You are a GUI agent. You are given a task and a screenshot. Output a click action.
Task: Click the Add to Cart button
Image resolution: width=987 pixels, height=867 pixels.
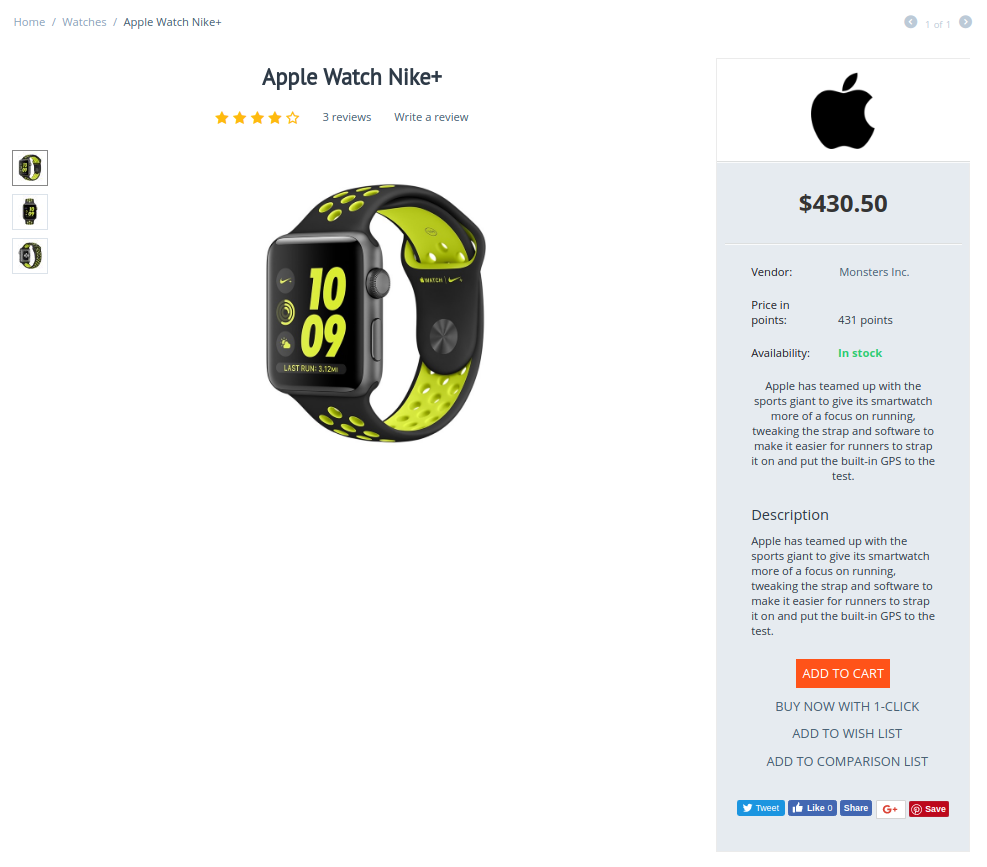pyautogui.click(x=843, y=674)
